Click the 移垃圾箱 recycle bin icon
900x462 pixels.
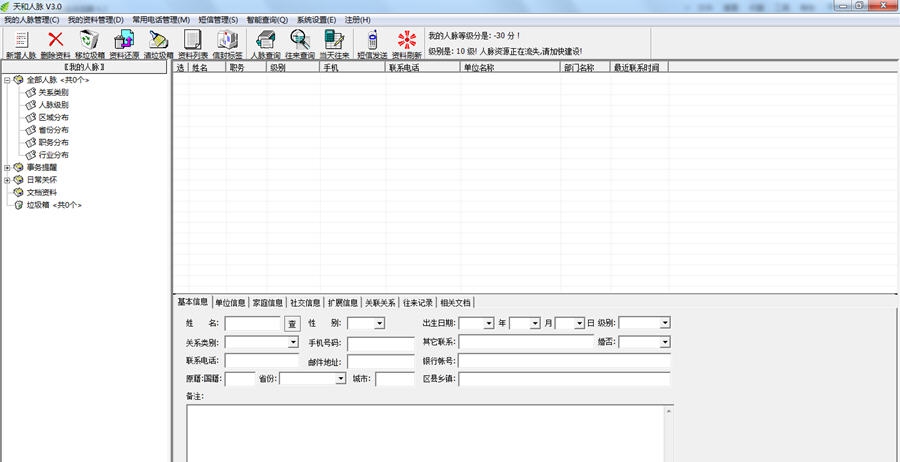pos(90,40)
